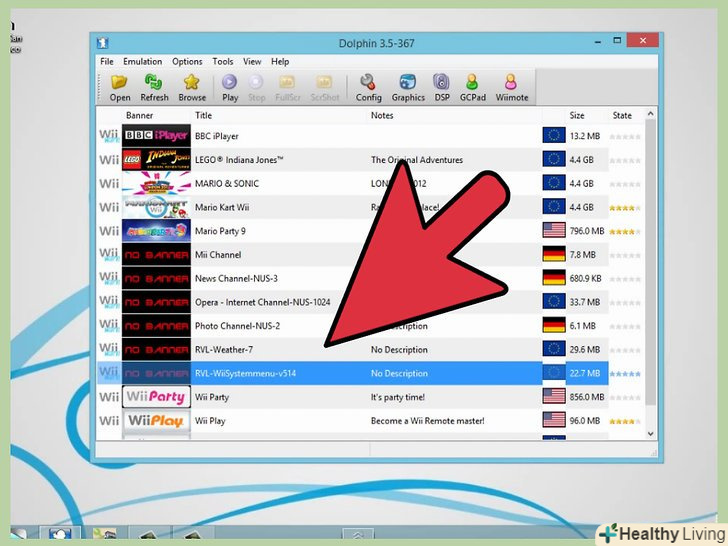
Task: Click the US flag on Mario Party 9 row
Action: click(554, 230)
